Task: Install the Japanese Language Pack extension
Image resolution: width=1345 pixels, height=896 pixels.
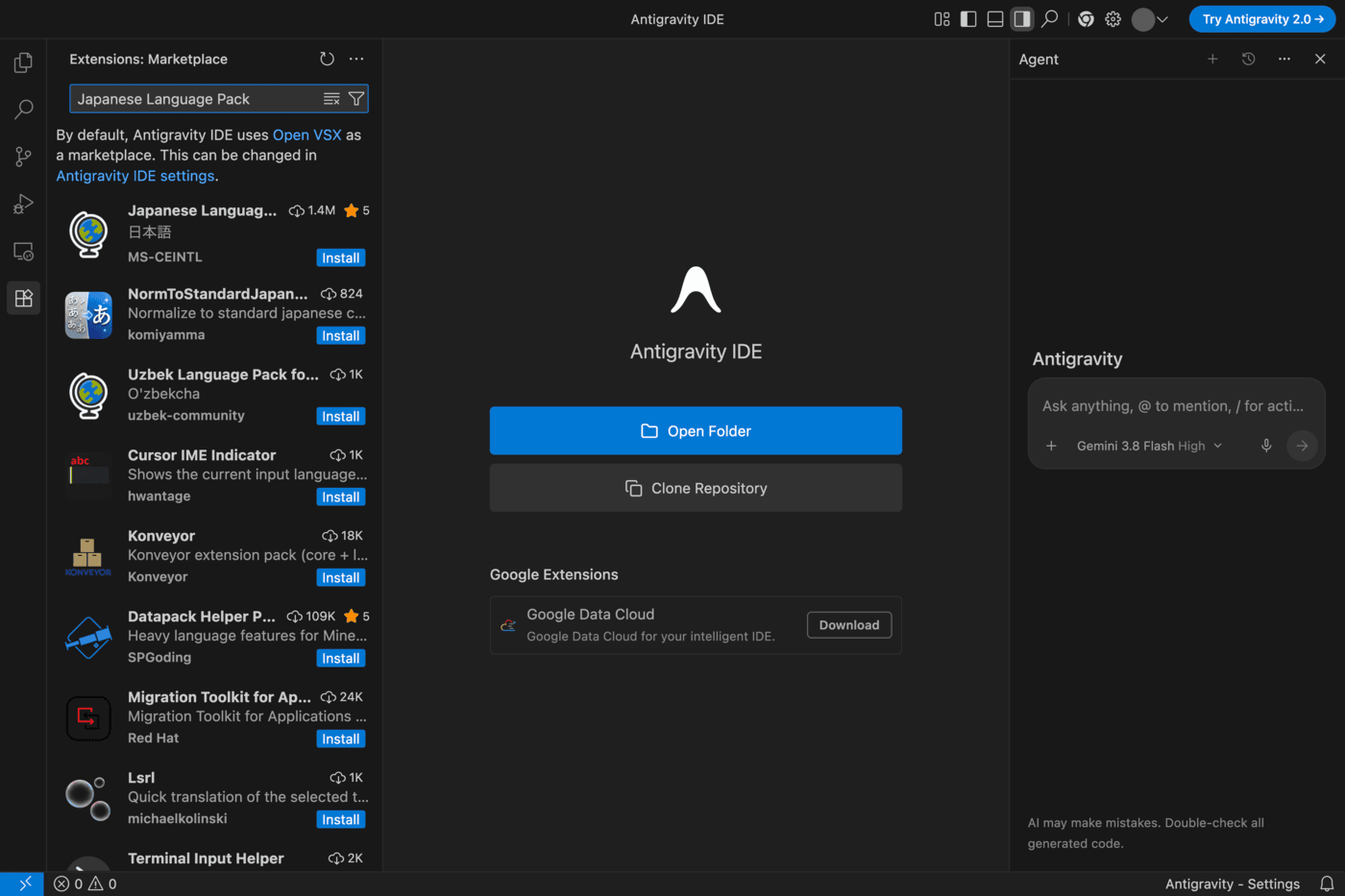Action: pos(341,257)
